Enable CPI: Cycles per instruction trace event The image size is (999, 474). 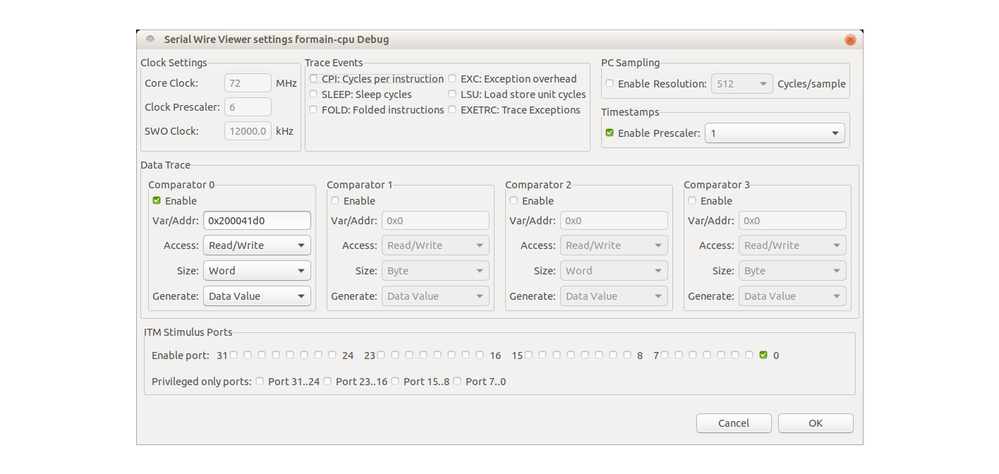[313, 79]
